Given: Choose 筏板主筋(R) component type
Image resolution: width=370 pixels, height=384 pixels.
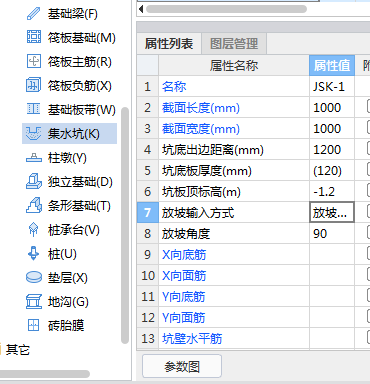Looking at the screenshot, I should (x=79, y=62).
